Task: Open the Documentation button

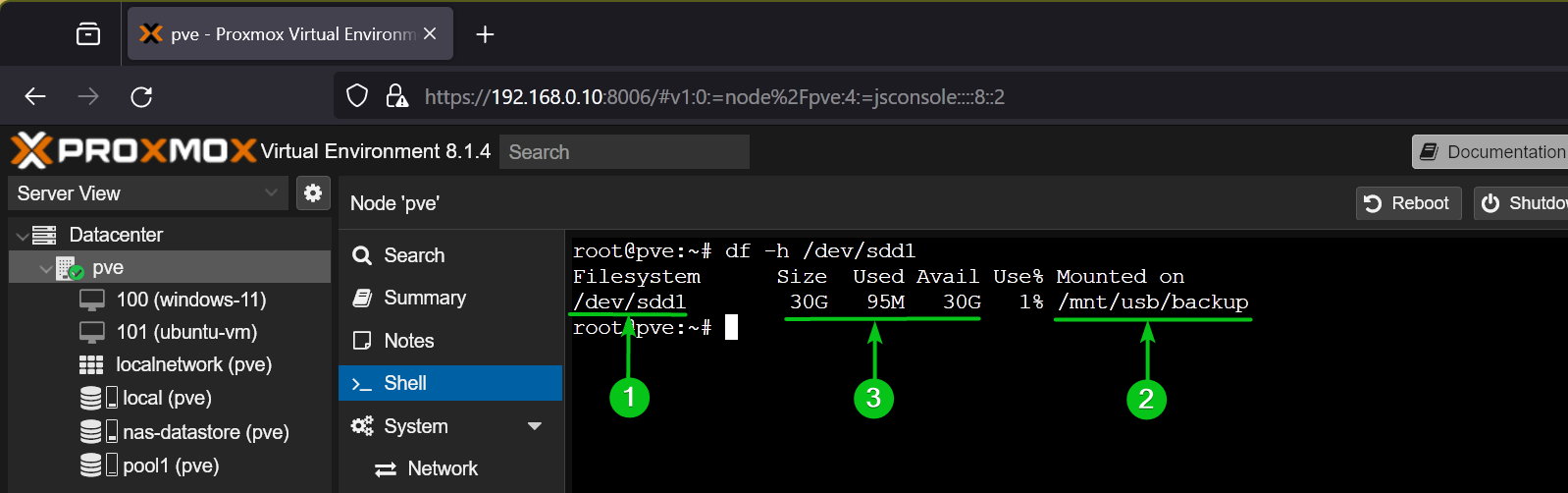Action: 1490,152
